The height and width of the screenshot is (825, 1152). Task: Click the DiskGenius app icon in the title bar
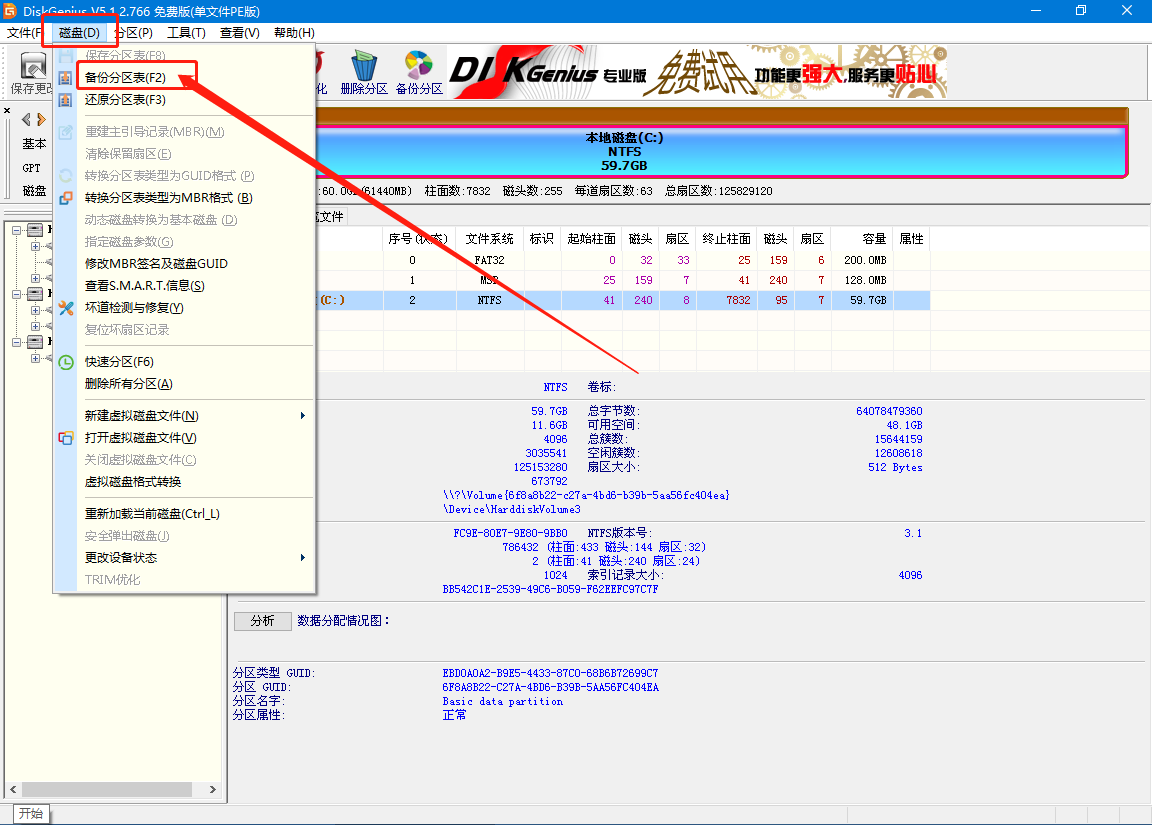(x=10, y=11)
